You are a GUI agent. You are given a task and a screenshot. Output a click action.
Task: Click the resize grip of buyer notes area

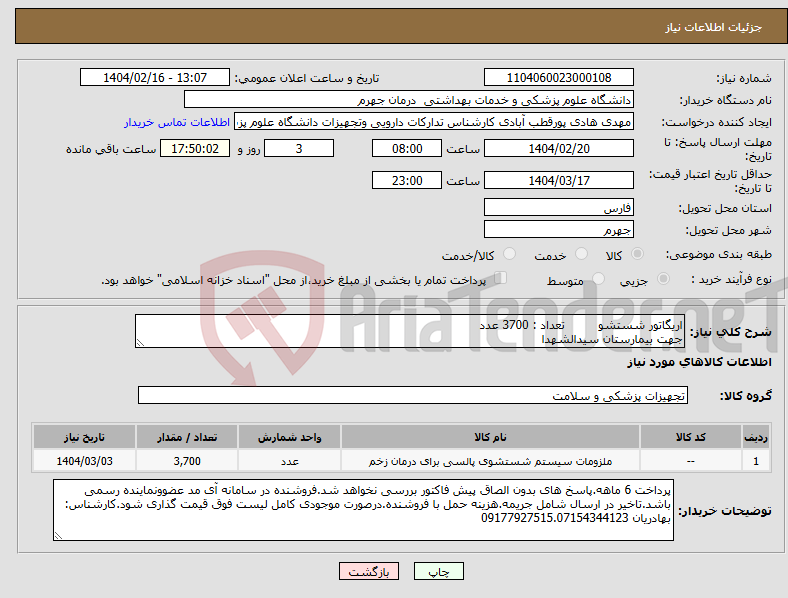click(x=58, y=536)
